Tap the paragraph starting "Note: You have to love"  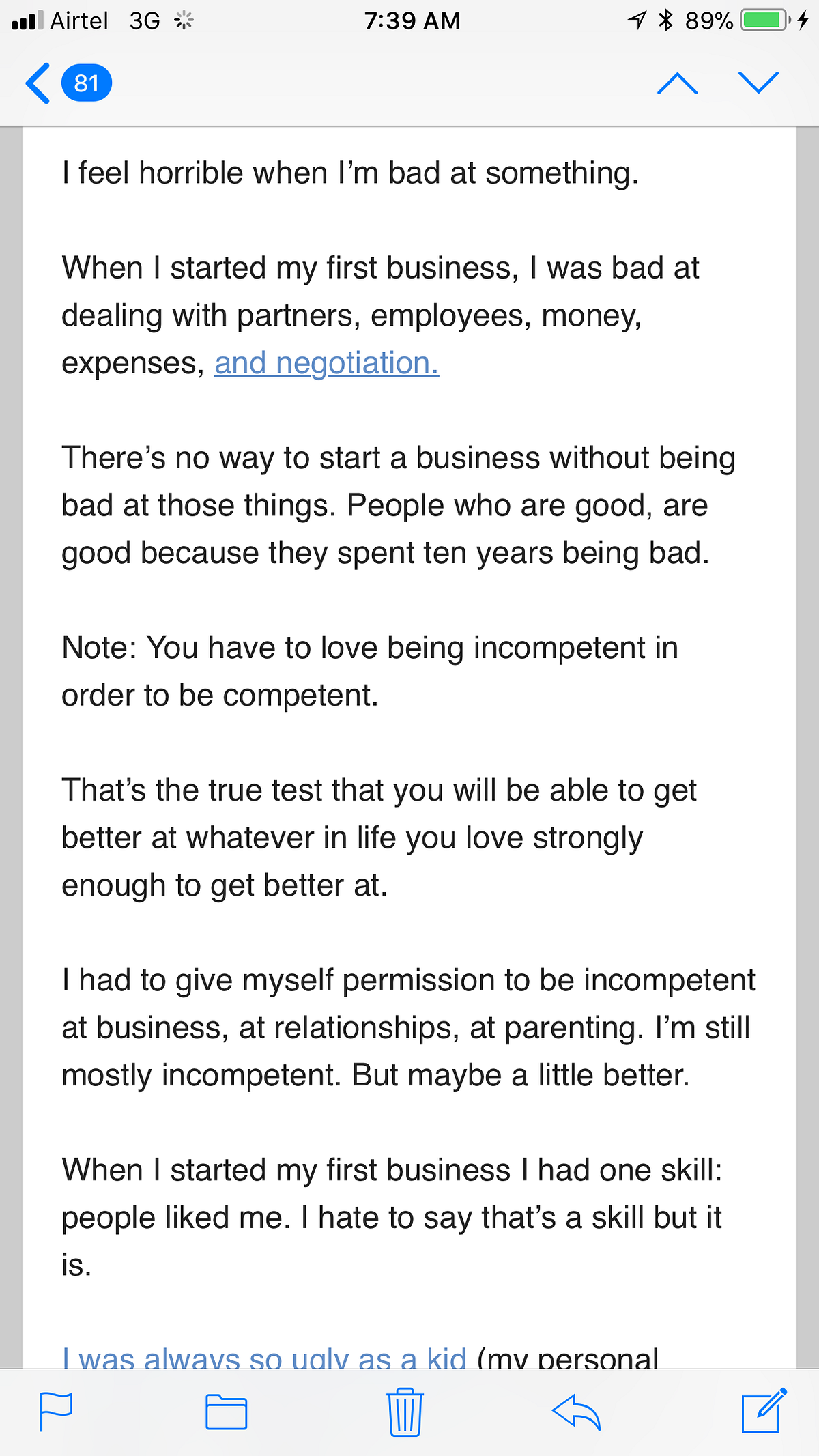point(369,671)
